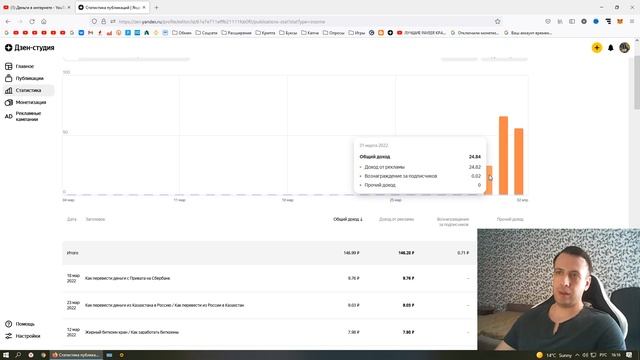Open the Опросы bookmarks folder

333,33
